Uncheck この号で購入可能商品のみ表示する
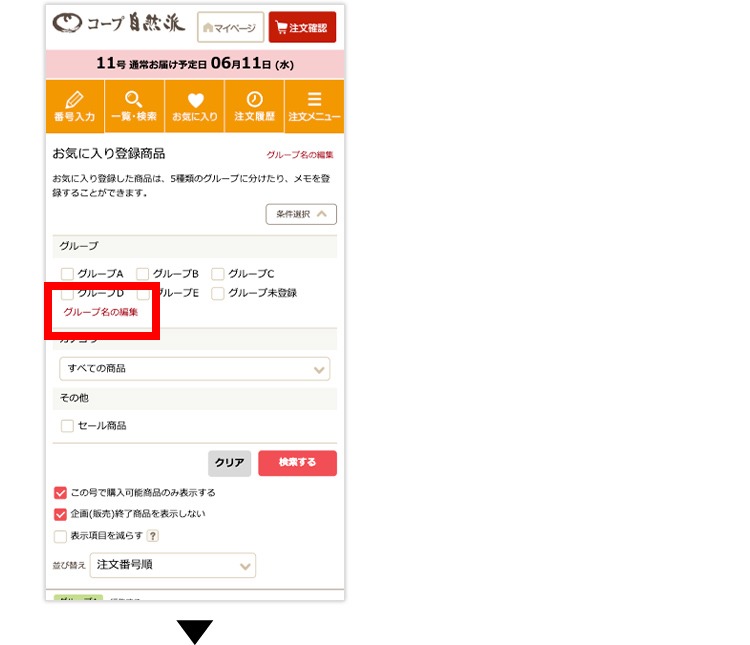 [60, 493]
